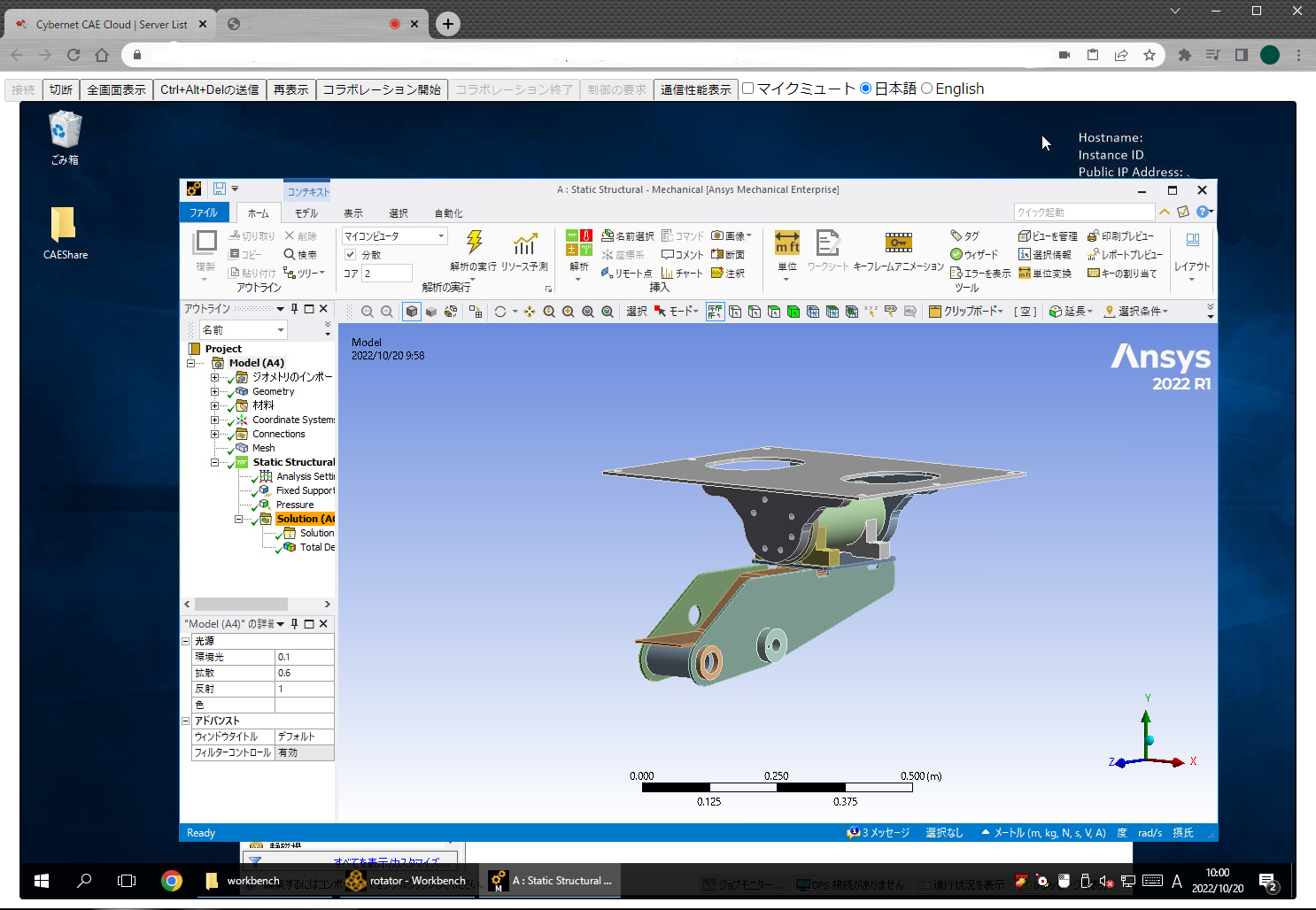
Task: Click the rotate view icon in graphics toolbar
Action: (500, 312)
